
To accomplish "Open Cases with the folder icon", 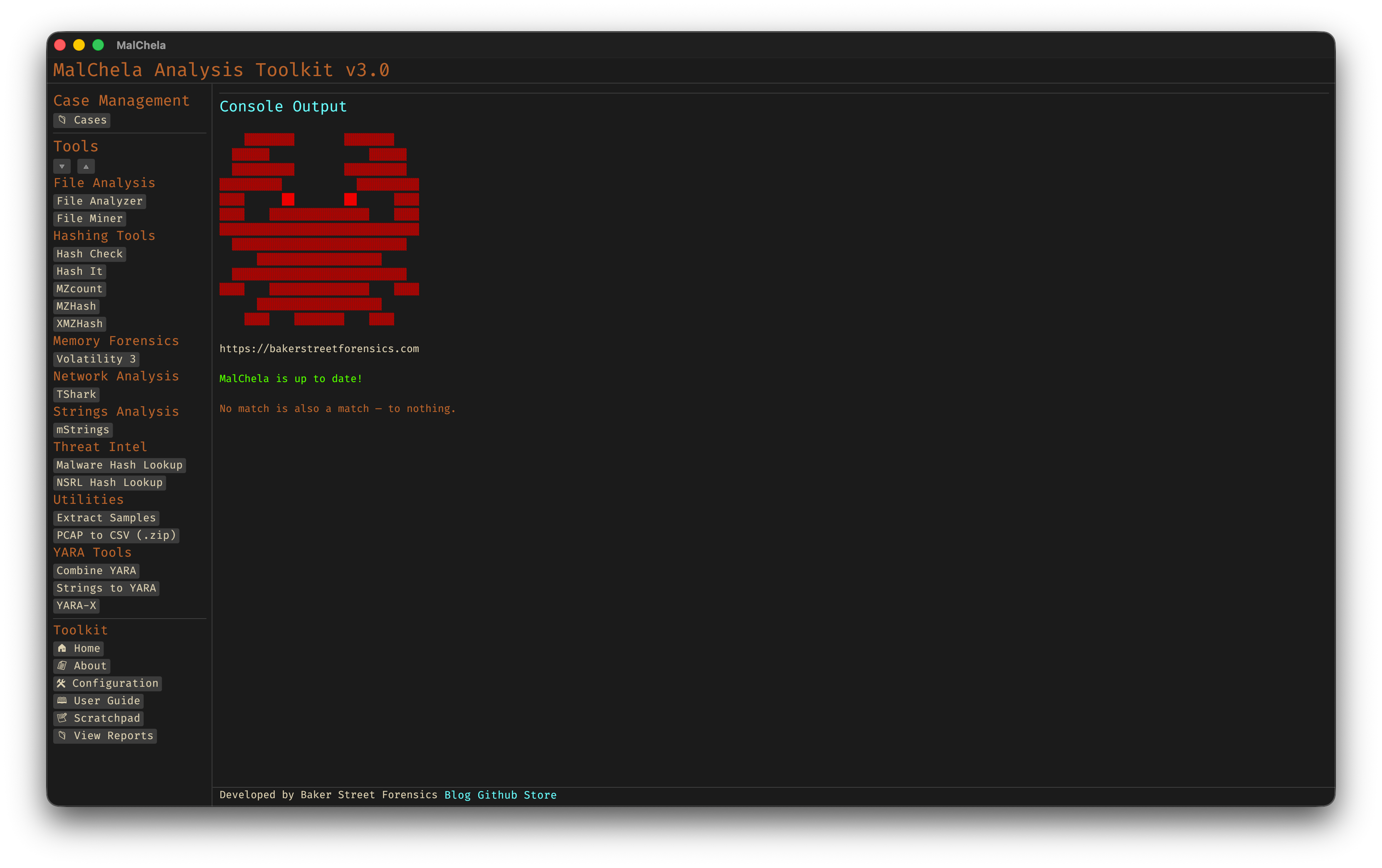I will (x=81, y=120).
